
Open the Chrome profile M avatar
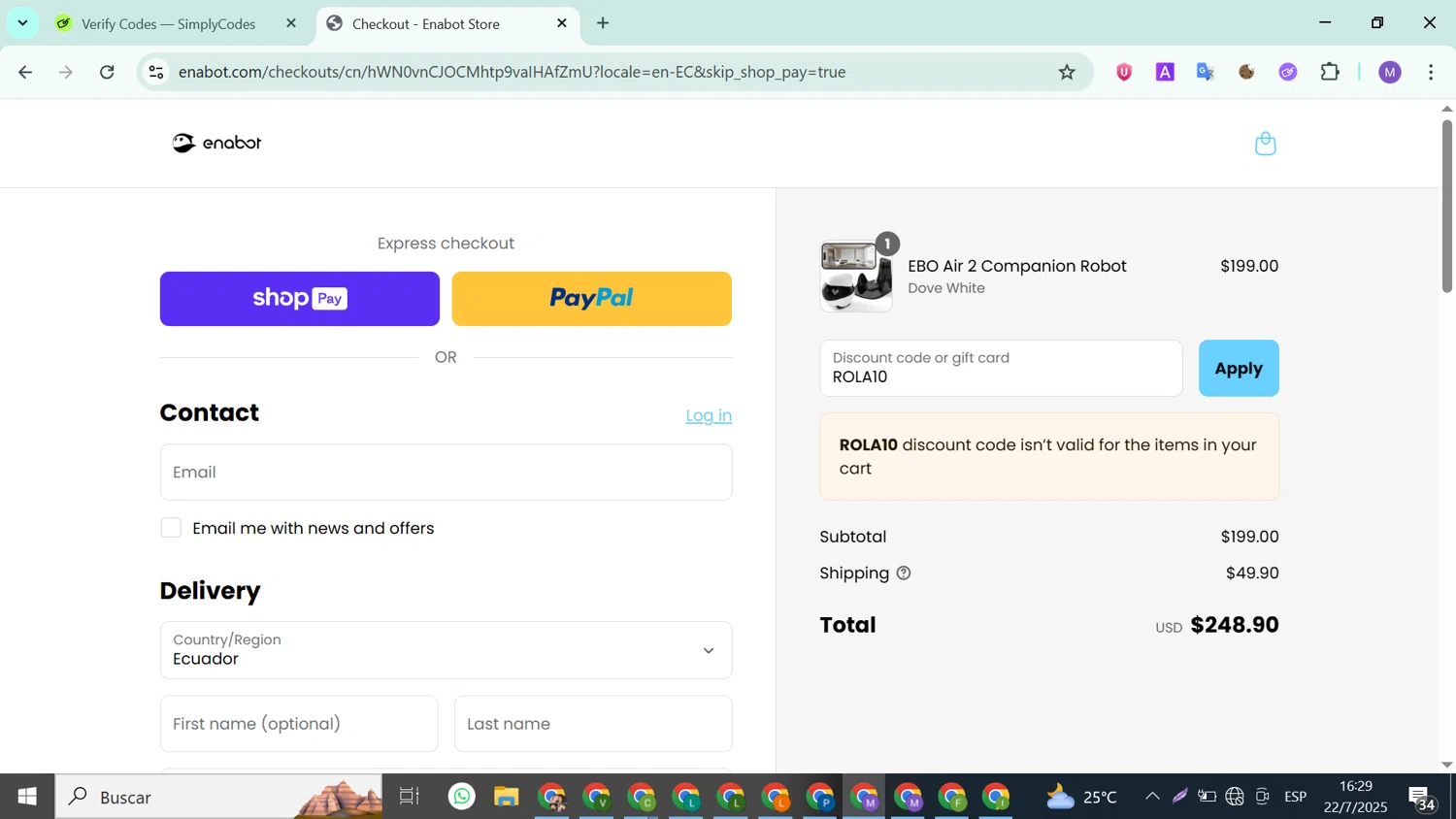pos(1390,72)
